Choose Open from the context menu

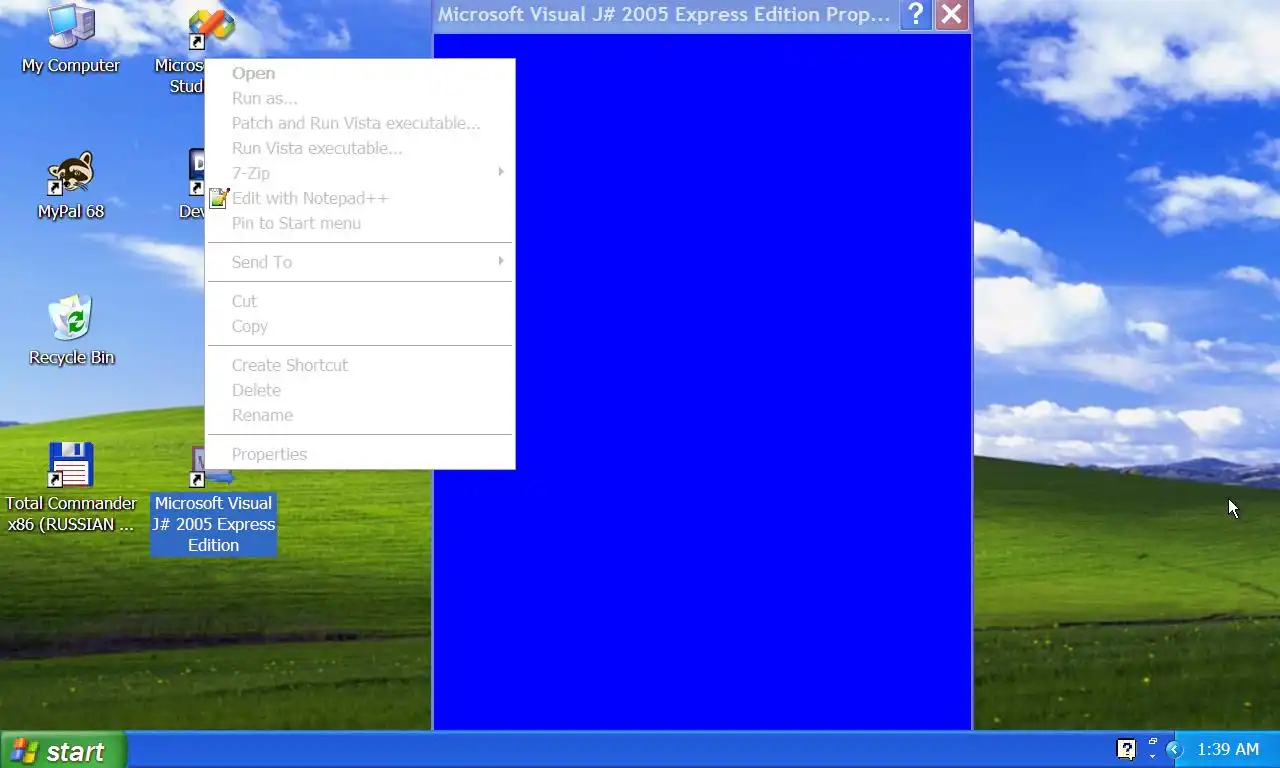point(360,73)
